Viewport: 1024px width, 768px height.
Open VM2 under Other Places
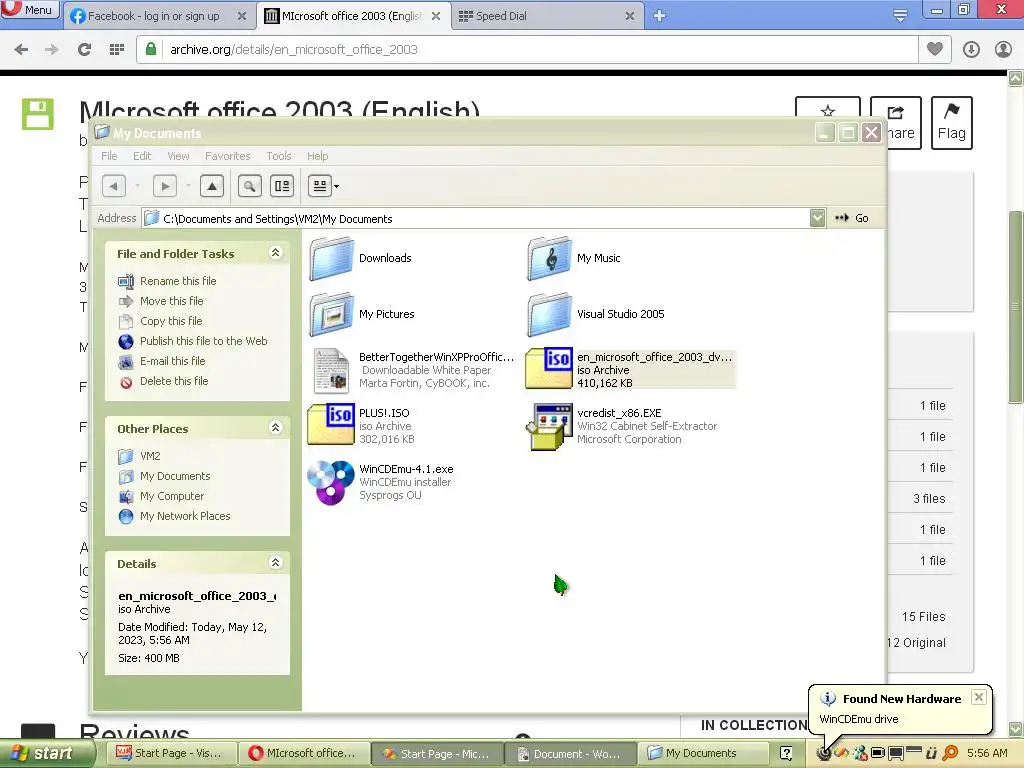click(150, 456)
